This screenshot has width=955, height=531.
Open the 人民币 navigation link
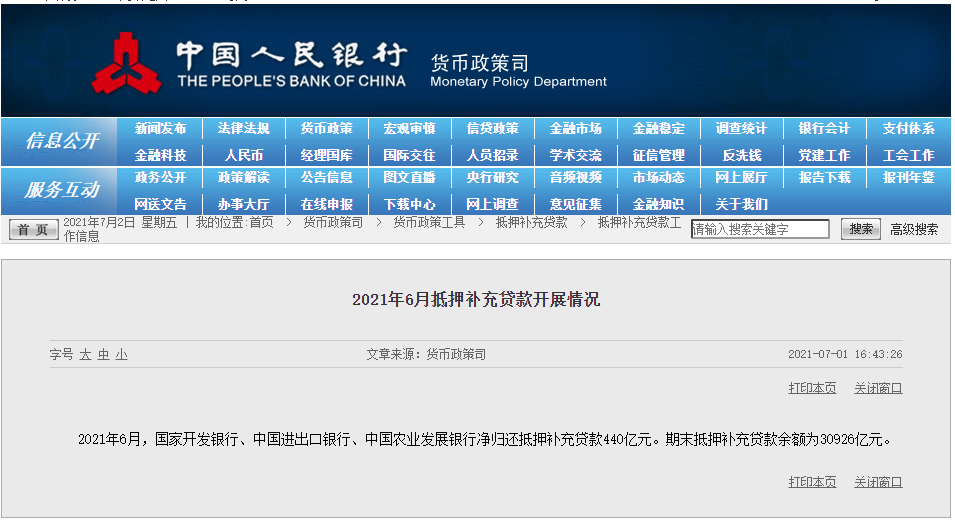[x=243, y=155]
